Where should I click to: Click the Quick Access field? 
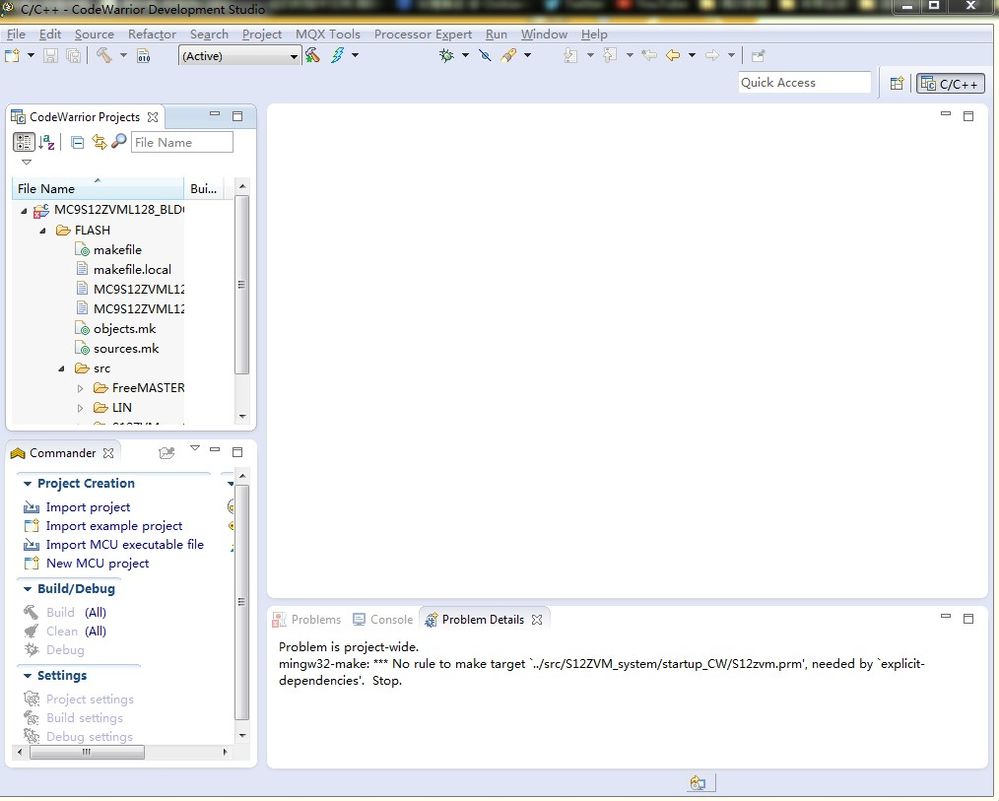(x=804, y=83)
